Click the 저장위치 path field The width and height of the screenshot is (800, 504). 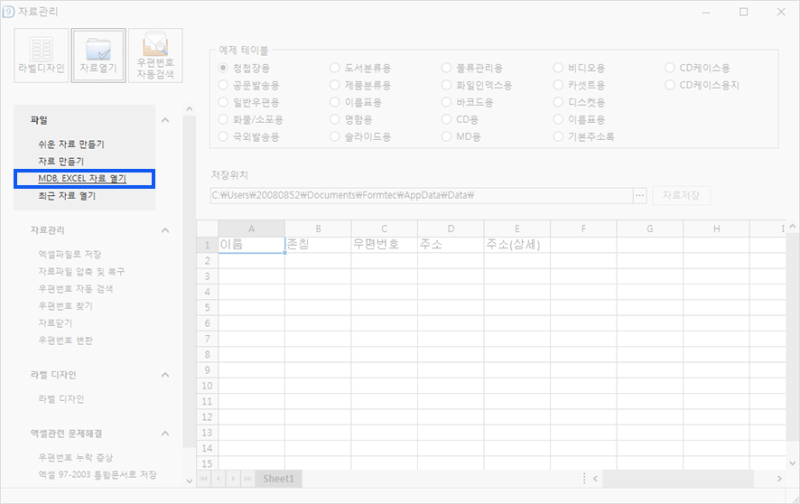421,195
